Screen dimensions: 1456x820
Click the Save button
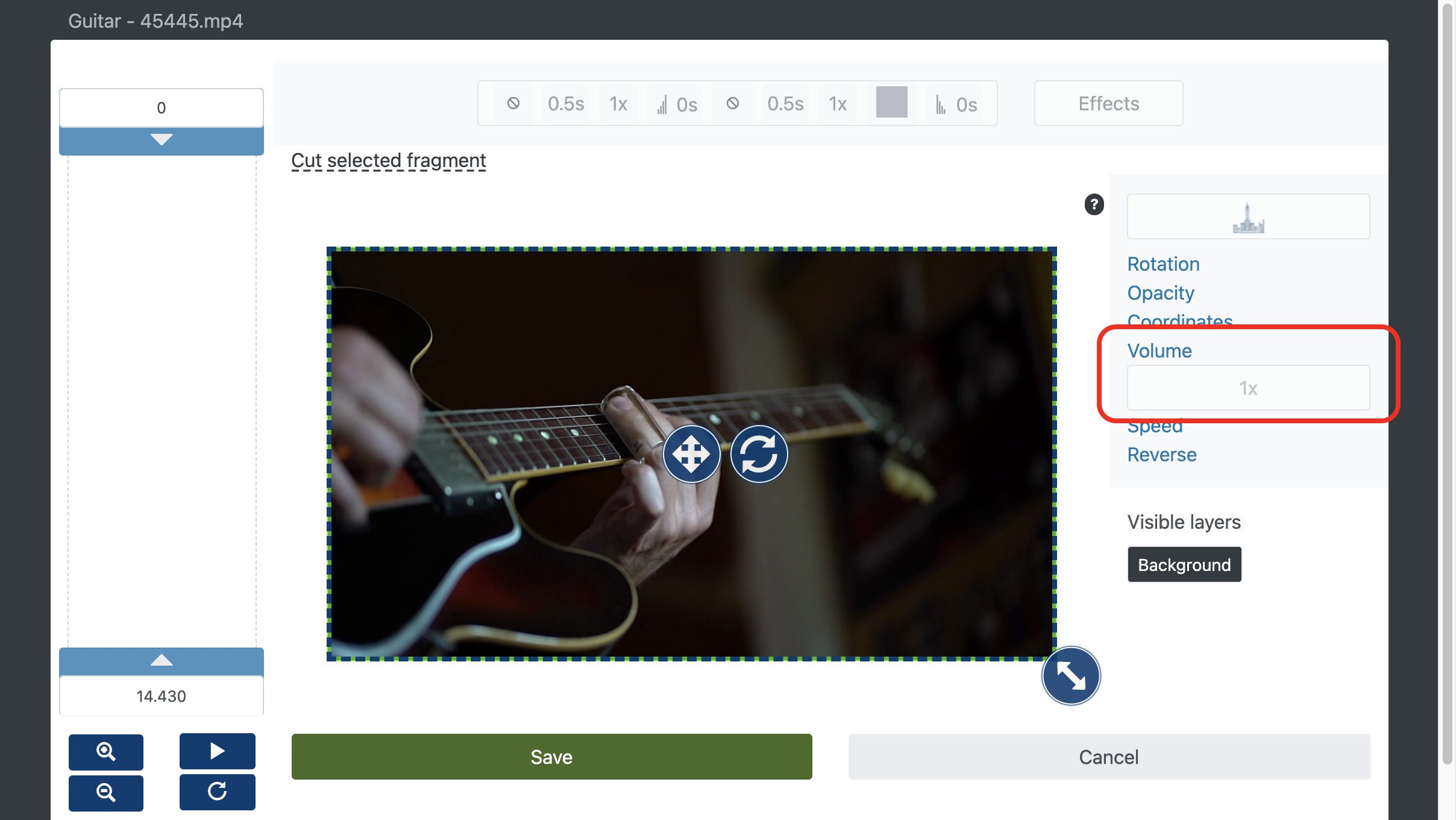[552, 756]
